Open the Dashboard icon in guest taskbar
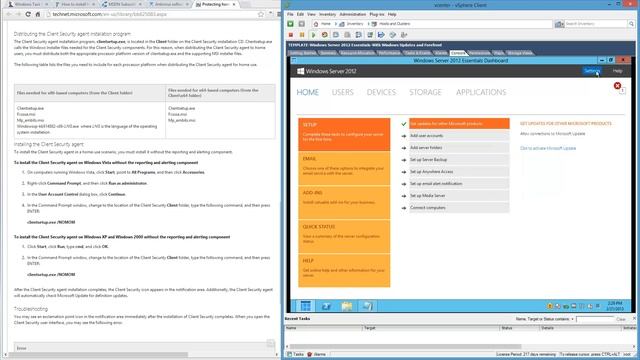Image resolution: width=640 pixels, height=360 pixels. point(305,306)
